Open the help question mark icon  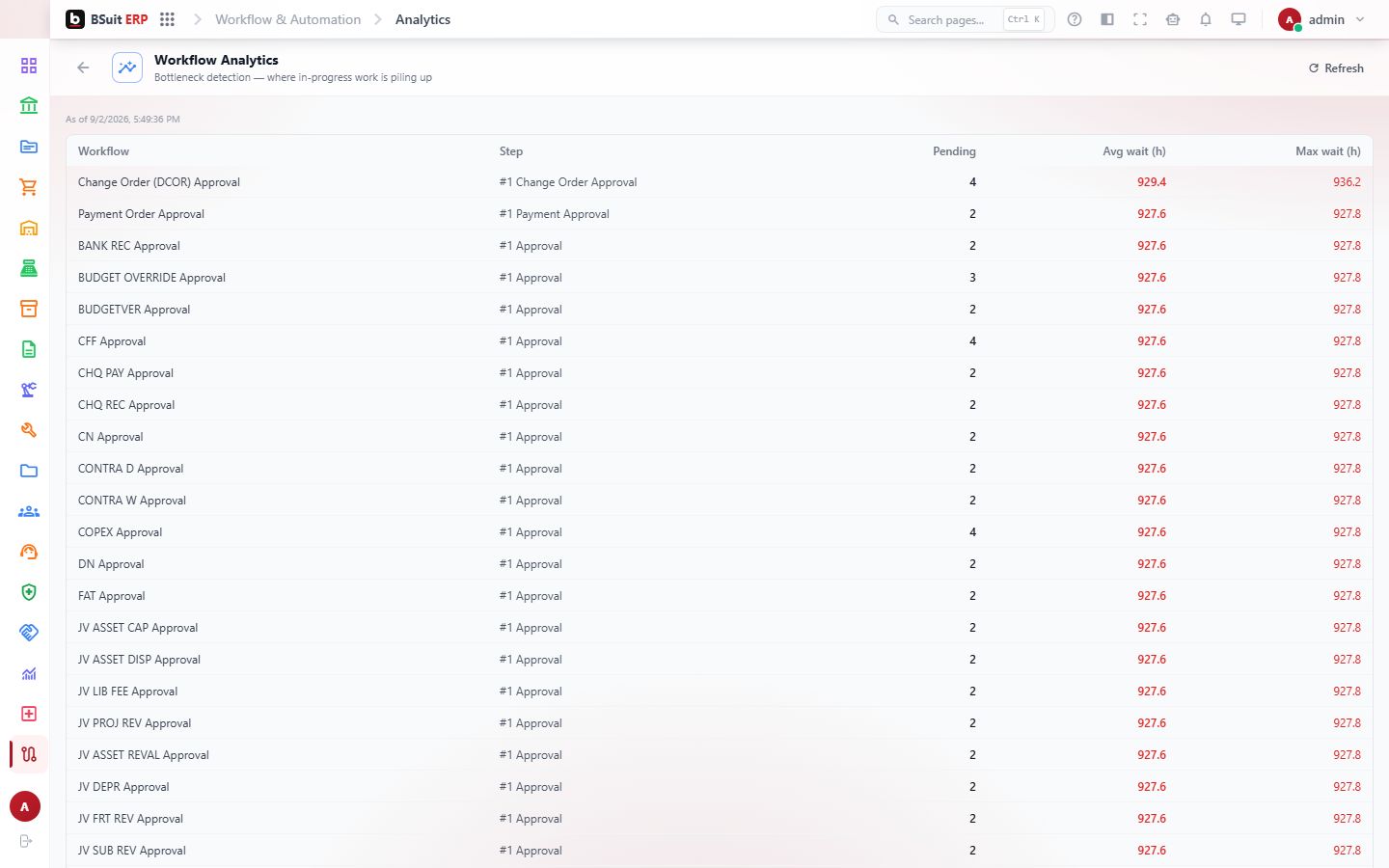(x=1075, y=19)
